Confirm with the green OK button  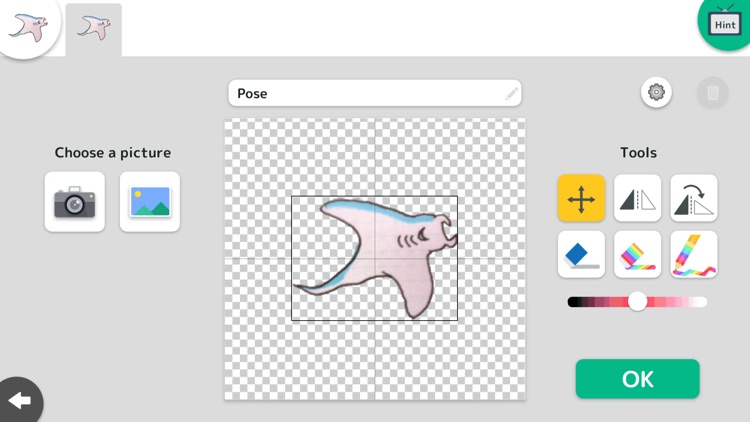[x=638, y=379]
